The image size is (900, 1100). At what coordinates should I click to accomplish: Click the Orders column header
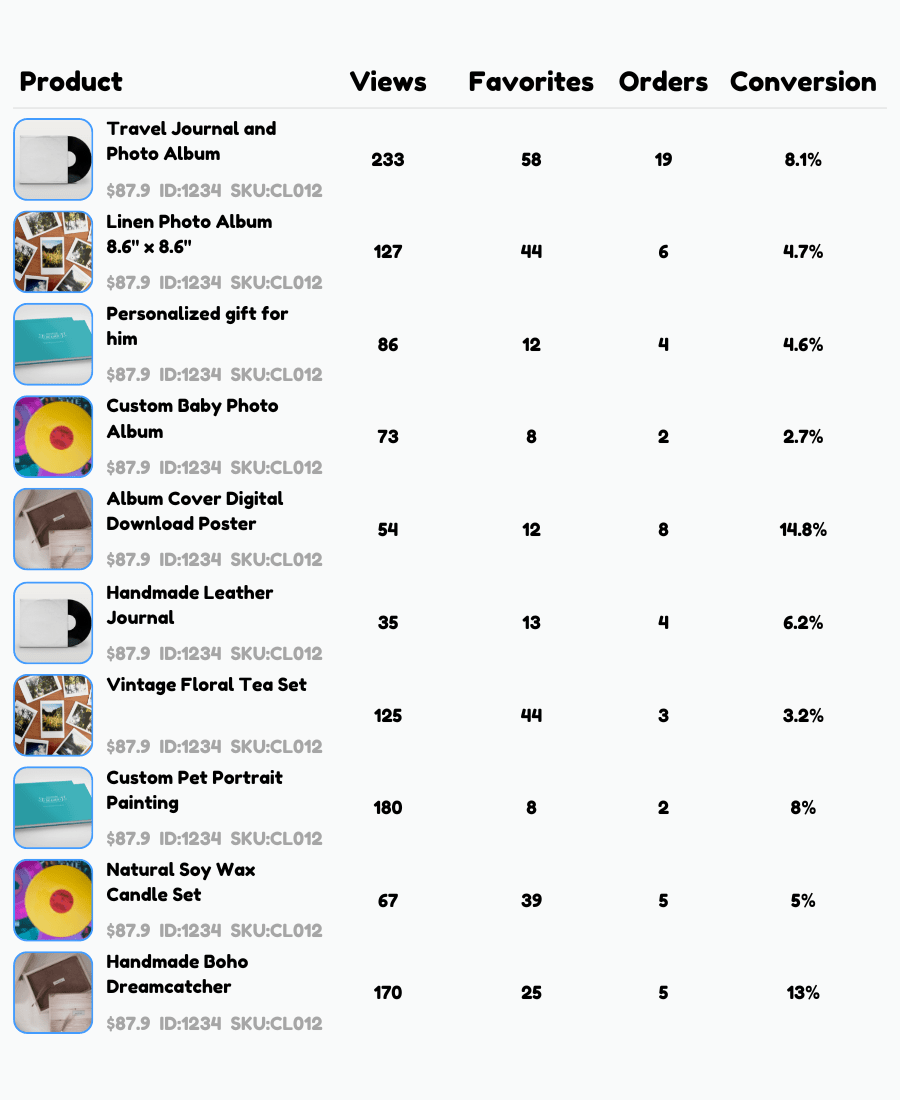(x=663, y=82)
